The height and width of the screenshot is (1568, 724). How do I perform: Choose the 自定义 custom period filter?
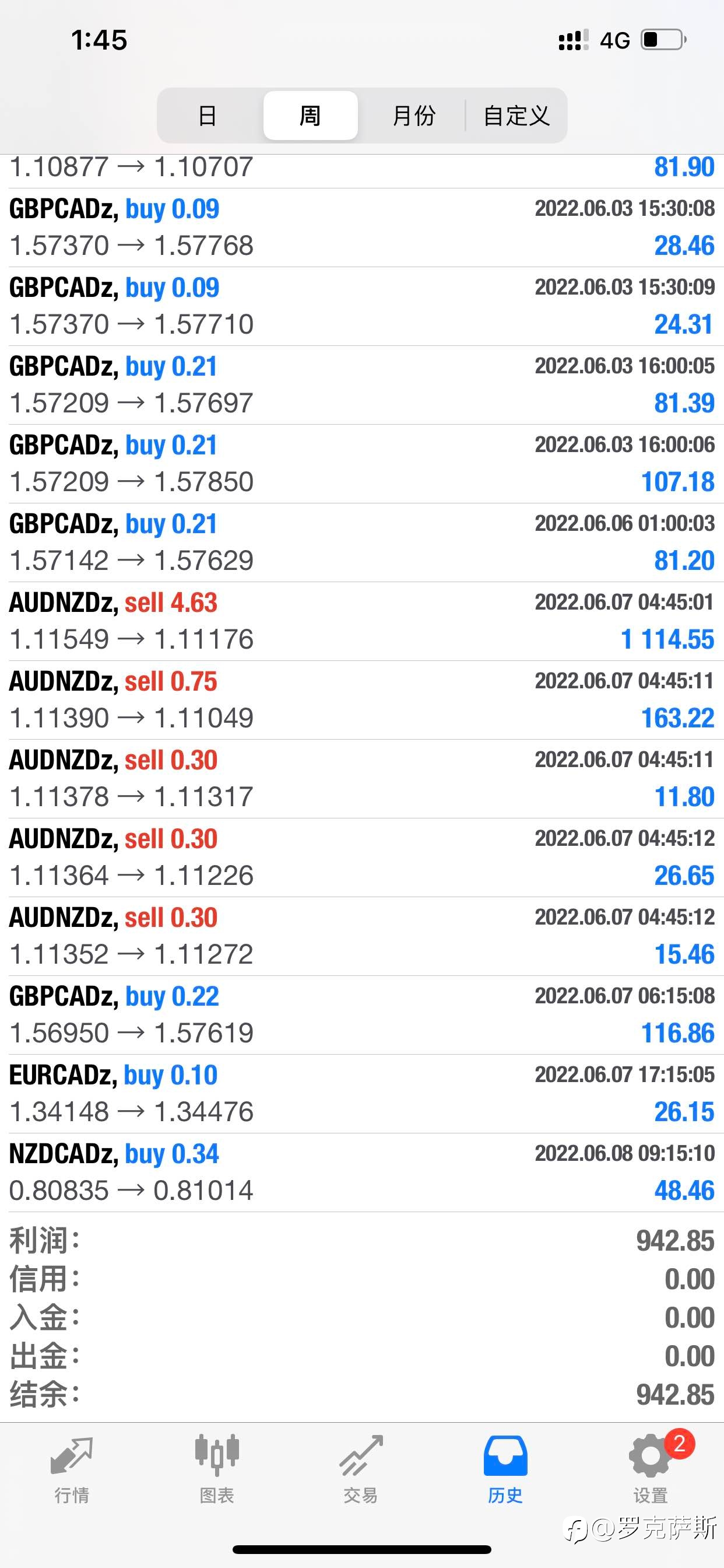516,116
